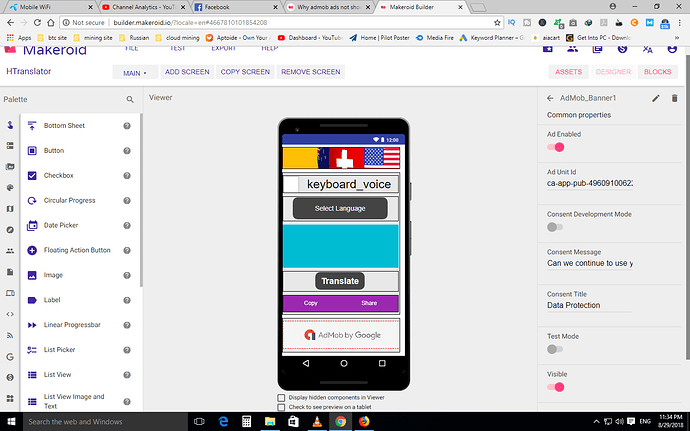Click the help icon next to List View
690x431 pixels.
click(127, 375)
